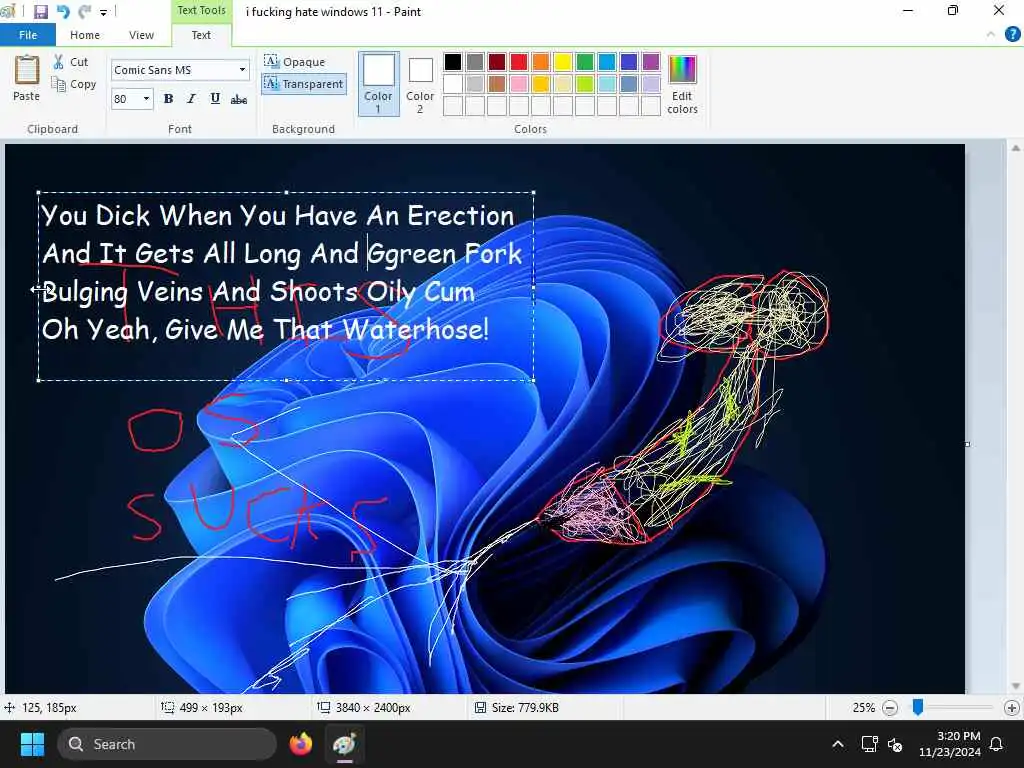The width and height of the screenshot is (1024, 768).
Task: Choose the green color swatch
Action: click(x=584, y=62)
